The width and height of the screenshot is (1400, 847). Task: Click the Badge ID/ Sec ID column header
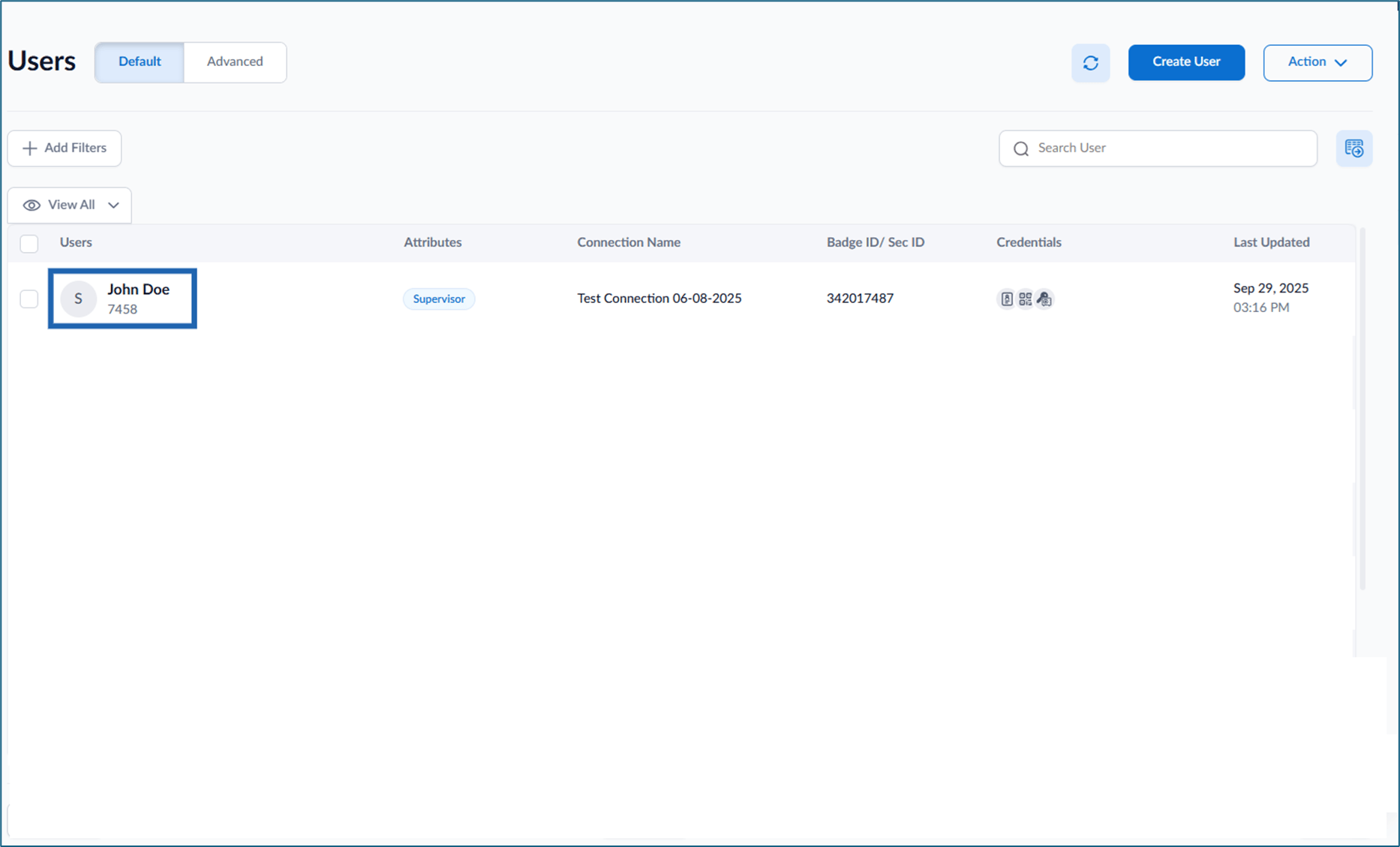876,242
